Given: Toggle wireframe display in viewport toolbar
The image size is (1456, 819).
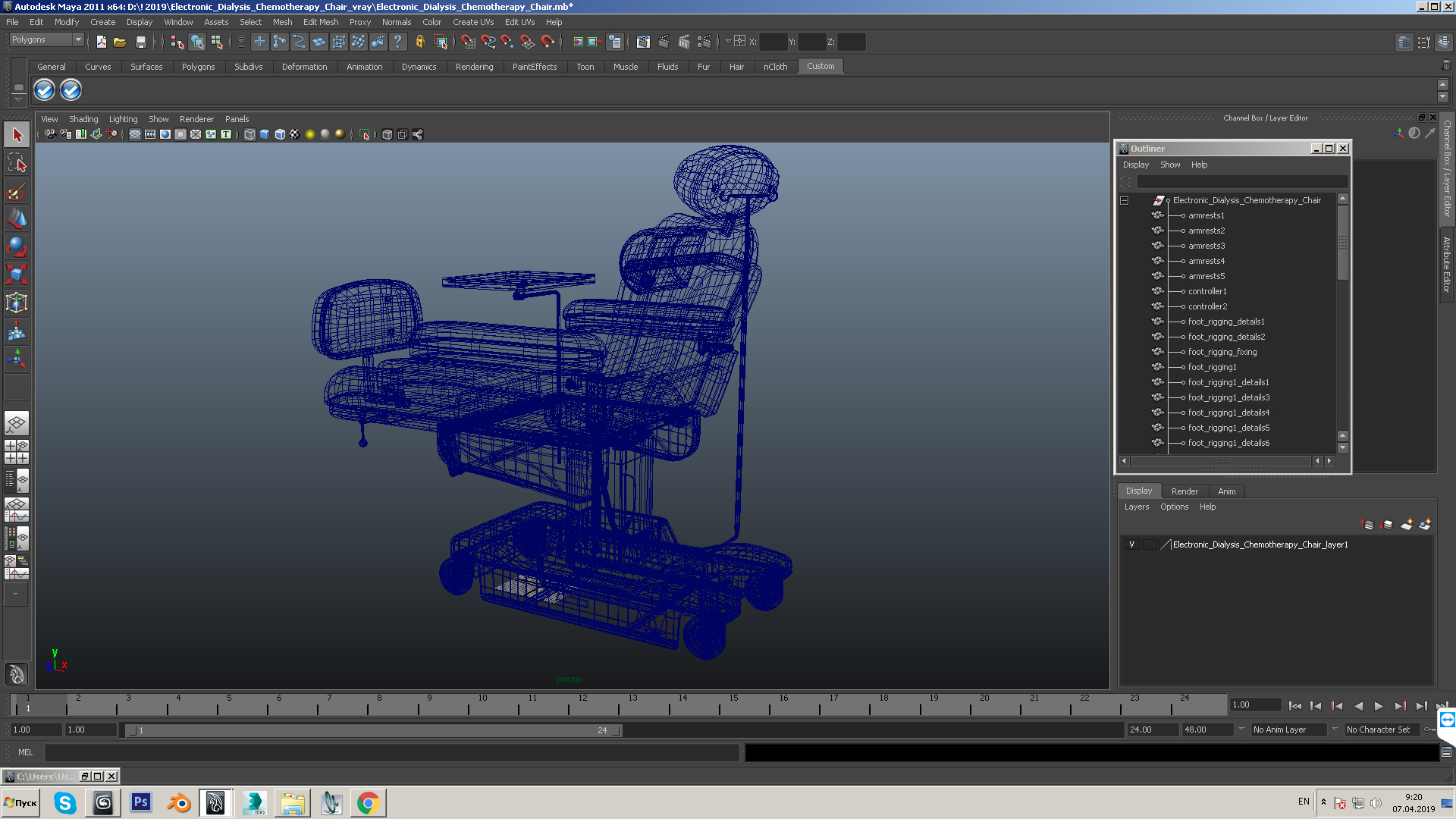Looking at the screenshot, I should tap(249, 134).
